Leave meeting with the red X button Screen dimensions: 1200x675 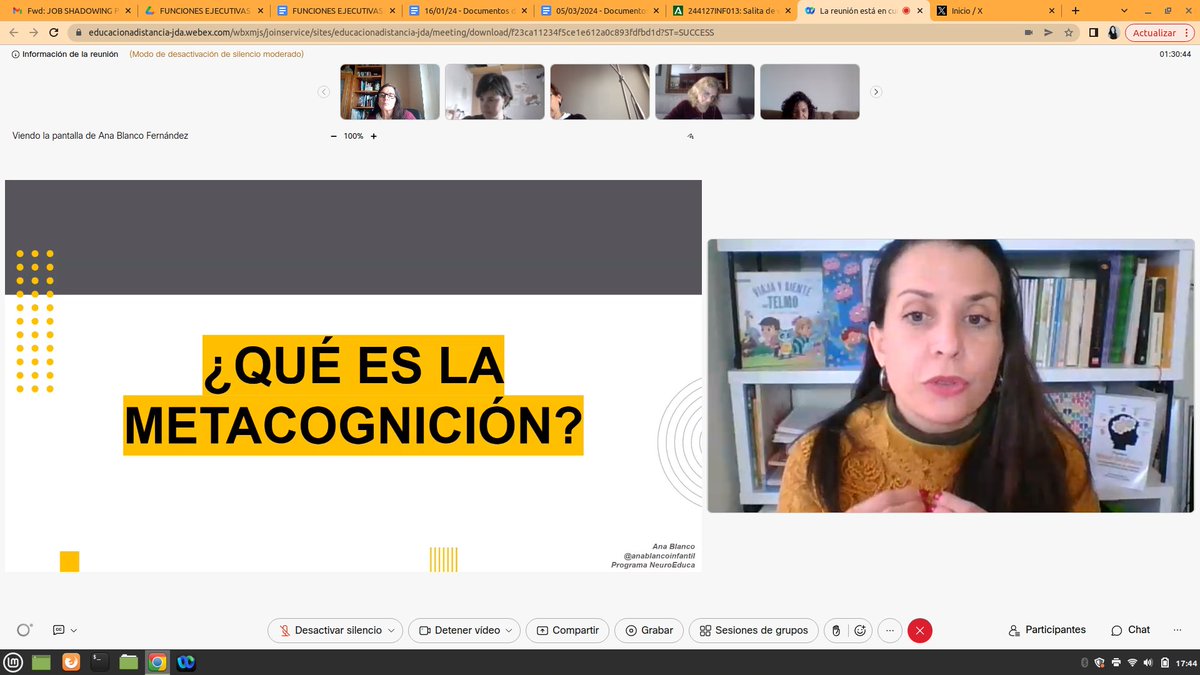tap(919, 631)
